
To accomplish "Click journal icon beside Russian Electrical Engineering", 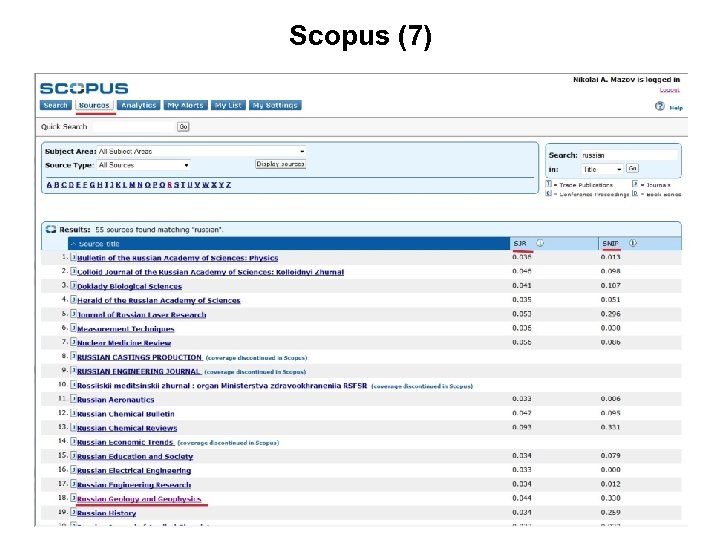I will coord(73,470).
